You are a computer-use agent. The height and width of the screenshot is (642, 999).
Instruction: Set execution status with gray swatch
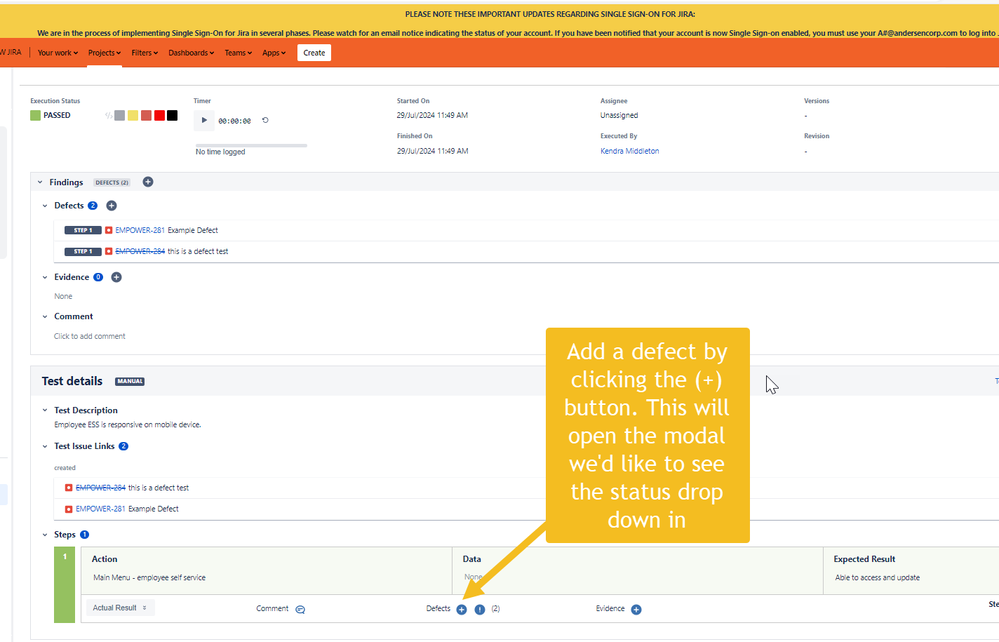(x=120, y=115)
